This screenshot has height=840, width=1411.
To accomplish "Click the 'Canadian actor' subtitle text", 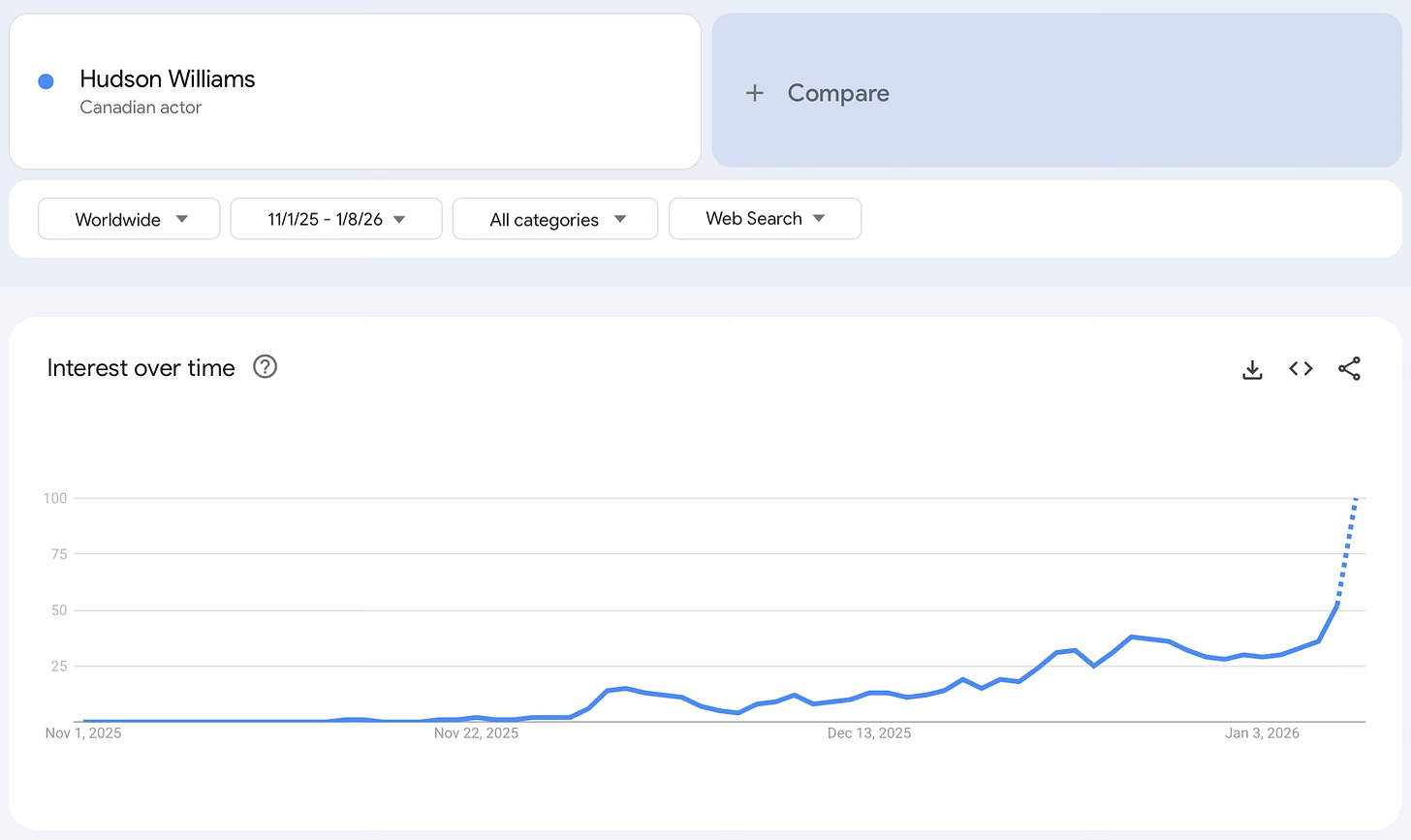I will pos(141,108).
